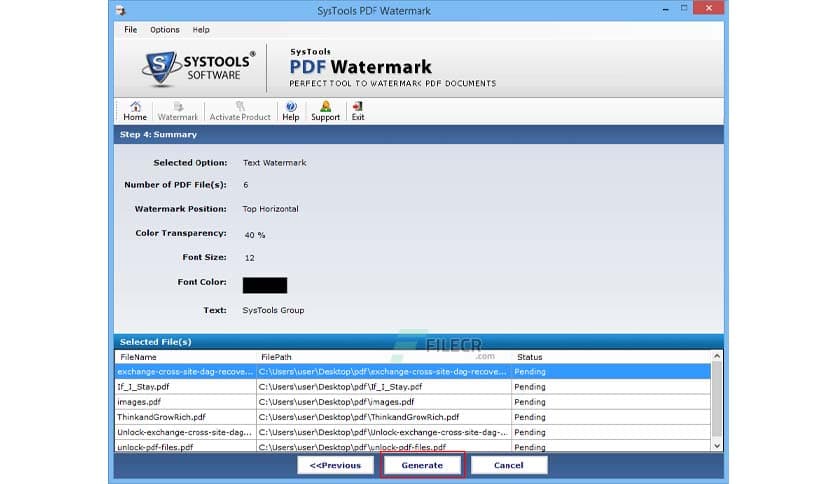Close the SysTools PDF Watermark window
Screen dimensions: 836x484
pyautogui.click(x=709, y=8)
